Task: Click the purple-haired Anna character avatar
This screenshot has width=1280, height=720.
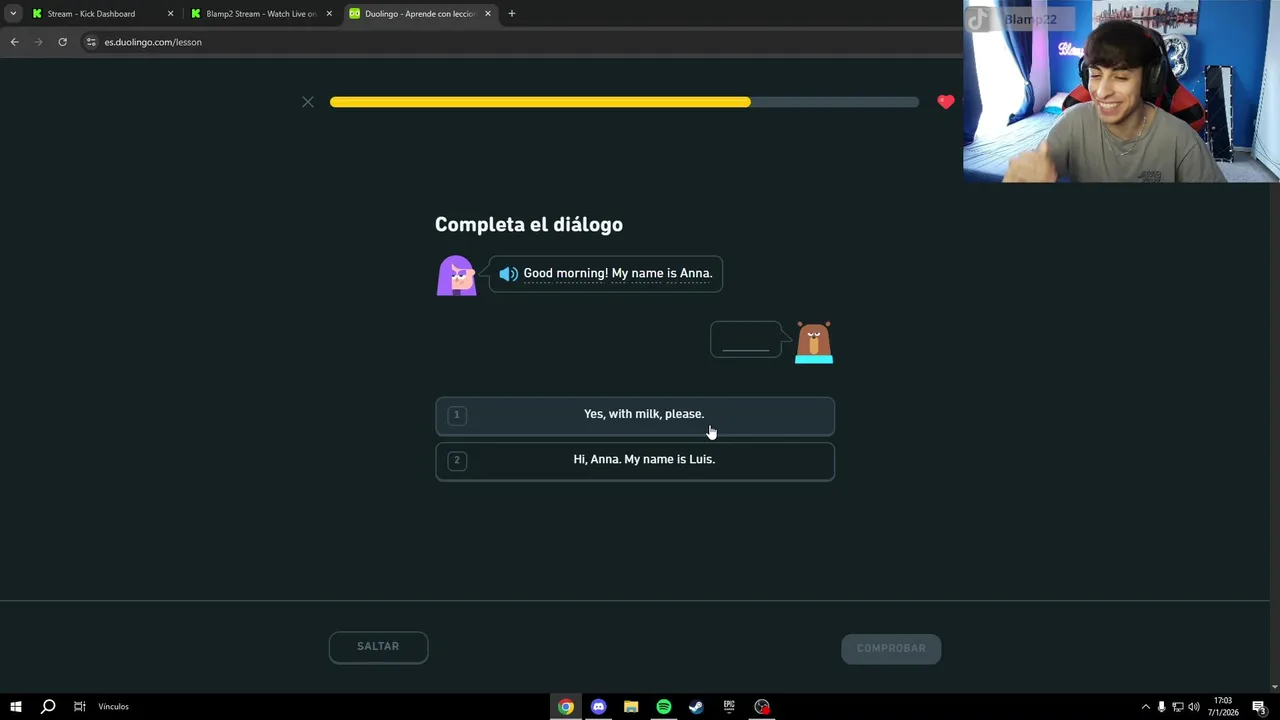Action: 456,276
